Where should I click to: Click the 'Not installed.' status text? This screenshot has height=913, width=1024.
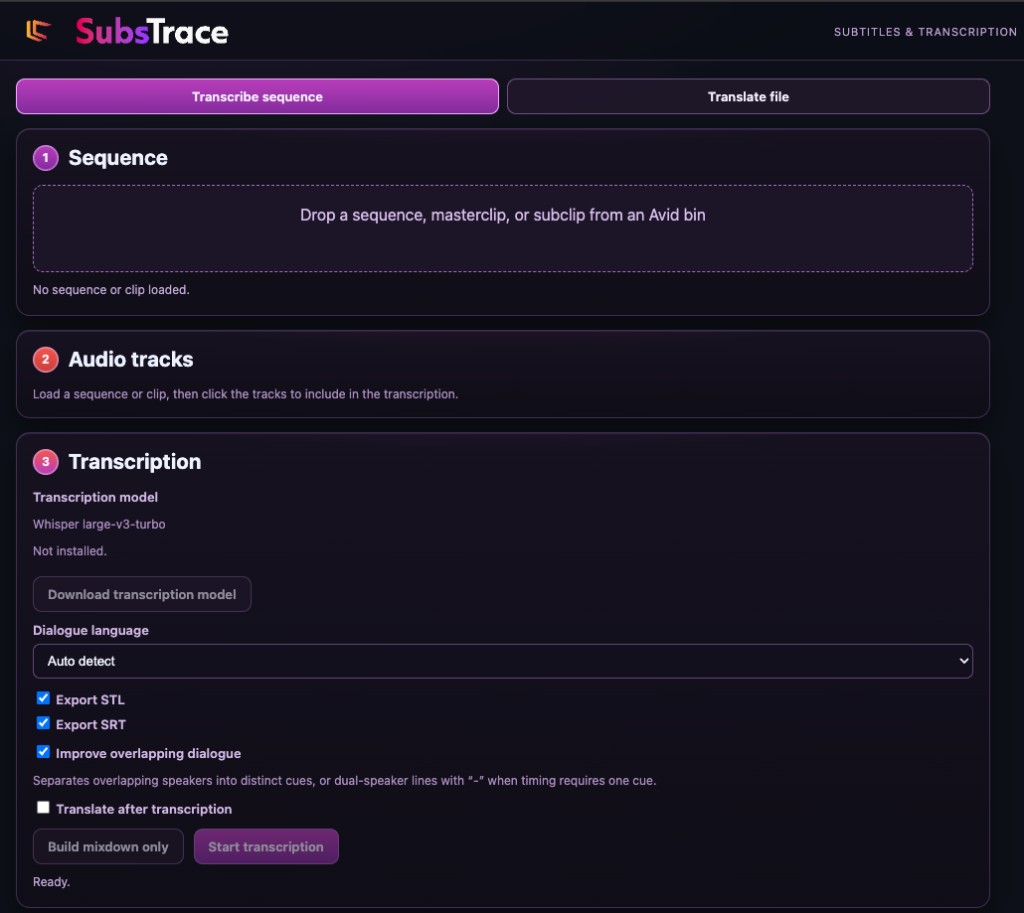click(70, 551)
